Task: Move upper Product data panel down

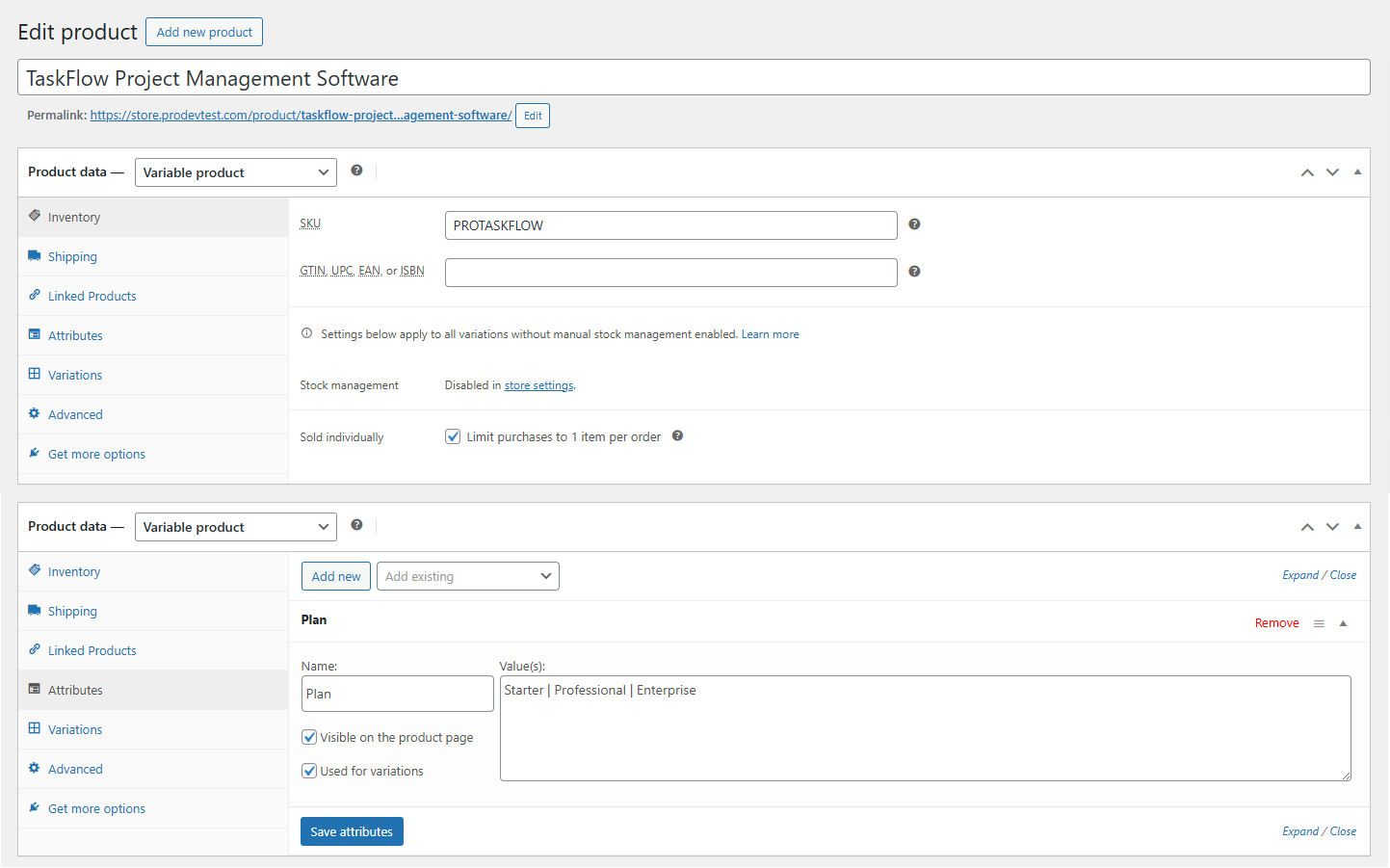Action: (1333, 172)
